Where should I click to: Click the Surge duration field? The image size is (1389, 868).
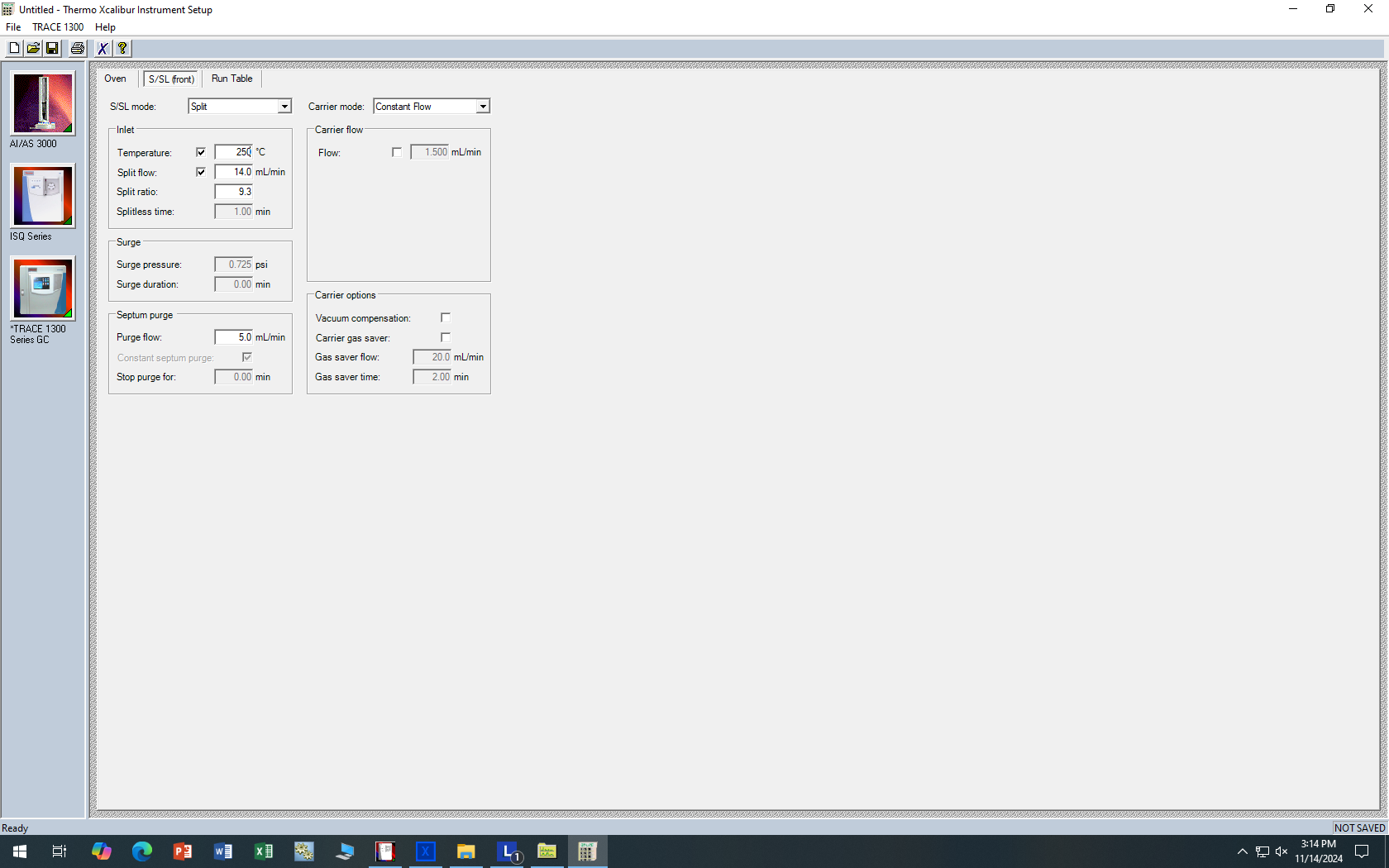233,284
